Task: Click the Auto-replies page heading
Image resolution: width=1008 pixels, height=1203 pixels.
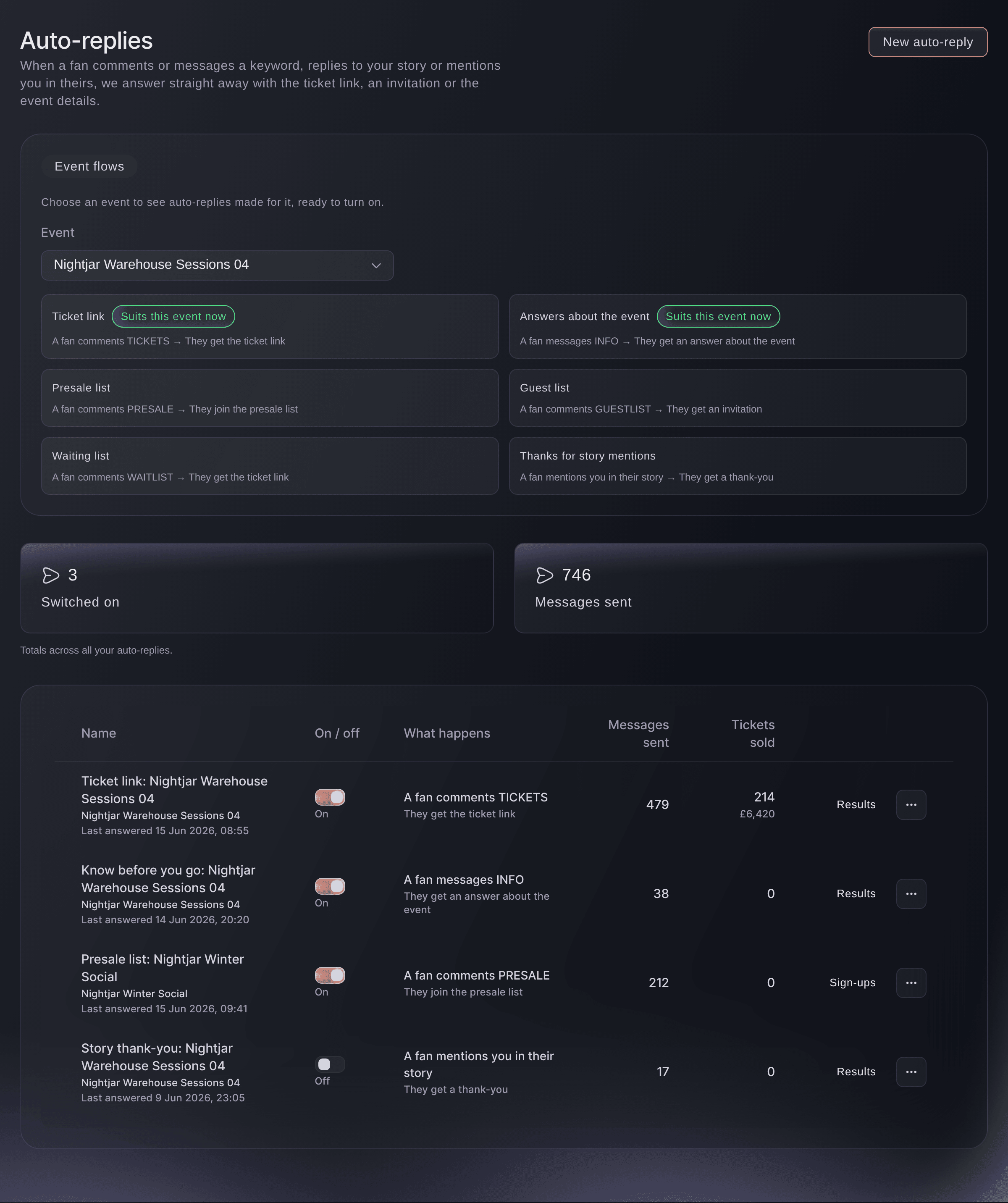Action: (87, 41)
